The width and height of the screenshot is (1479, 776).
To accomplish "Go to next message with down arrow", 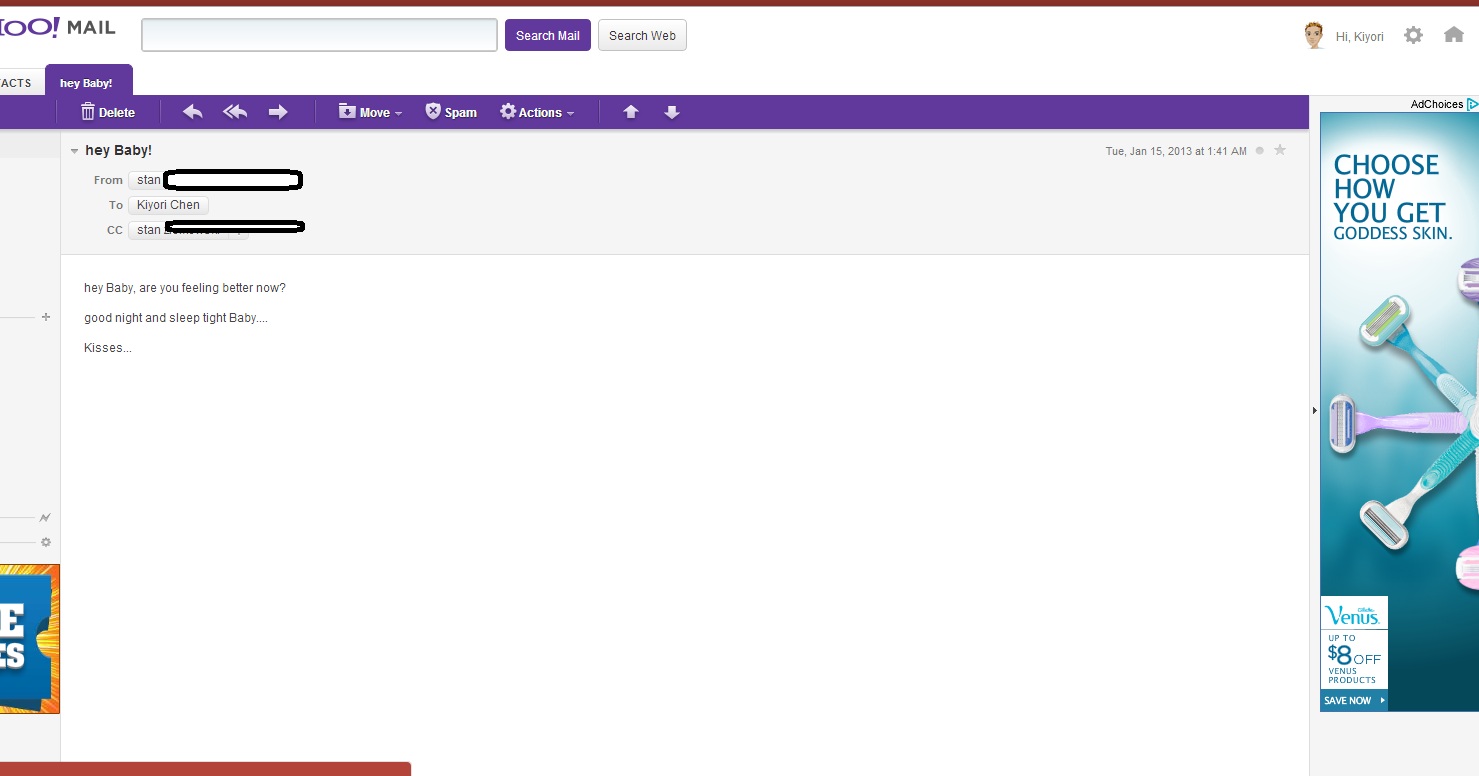I will (x=672, y=112).
